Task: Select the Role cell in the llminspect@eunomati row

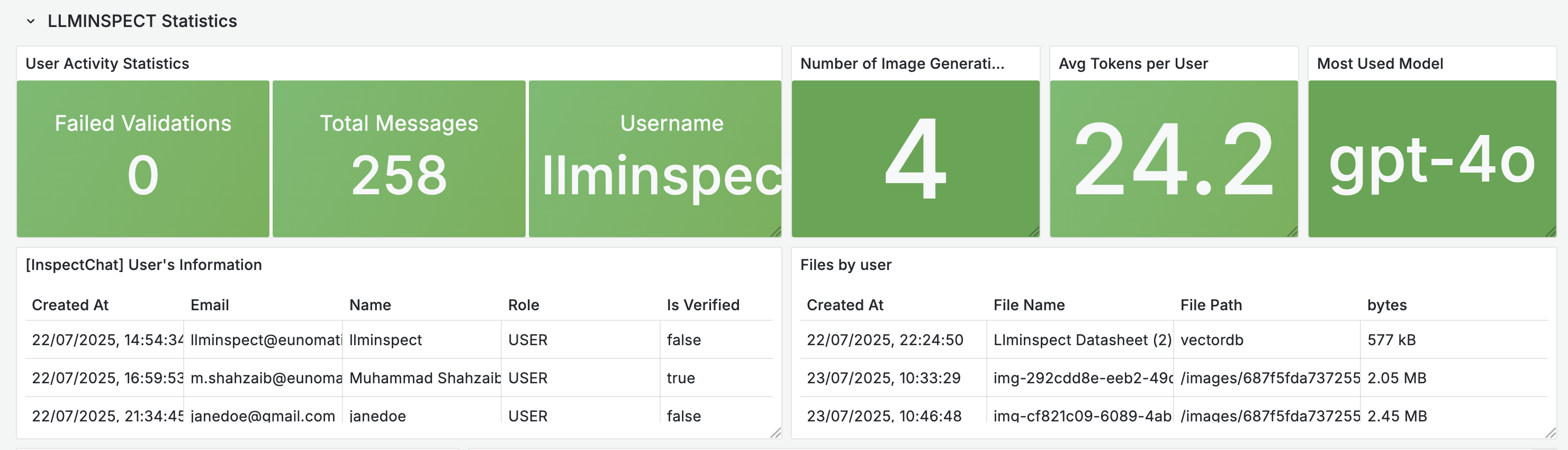Action: pos(581,340)
